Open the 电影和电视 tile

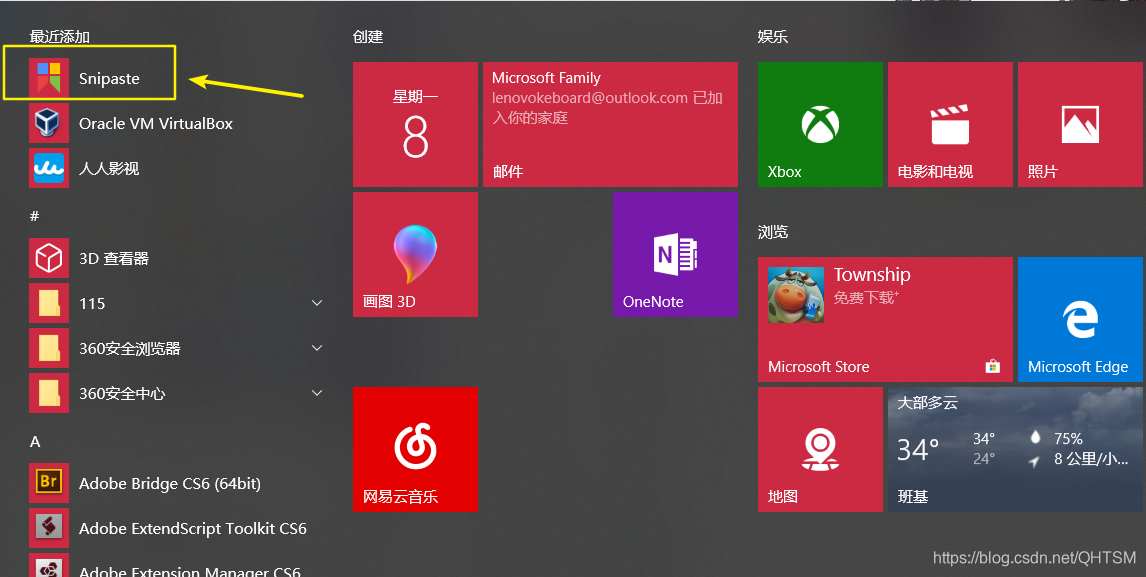pos(950,124)
